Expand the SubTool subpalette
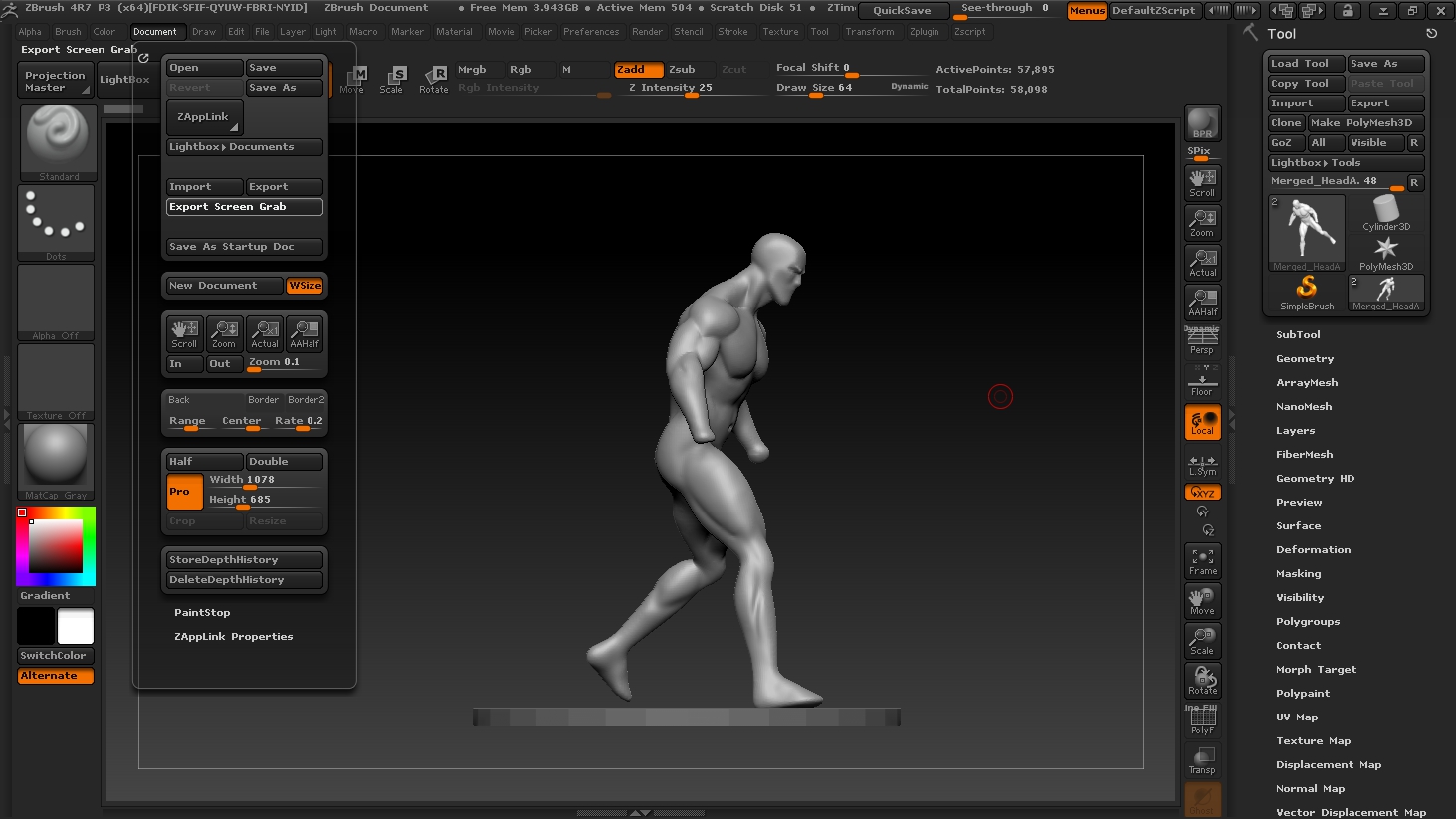Image resolution: width=1456 pixels, height=819 pixels. click(x=1298, y=335)
